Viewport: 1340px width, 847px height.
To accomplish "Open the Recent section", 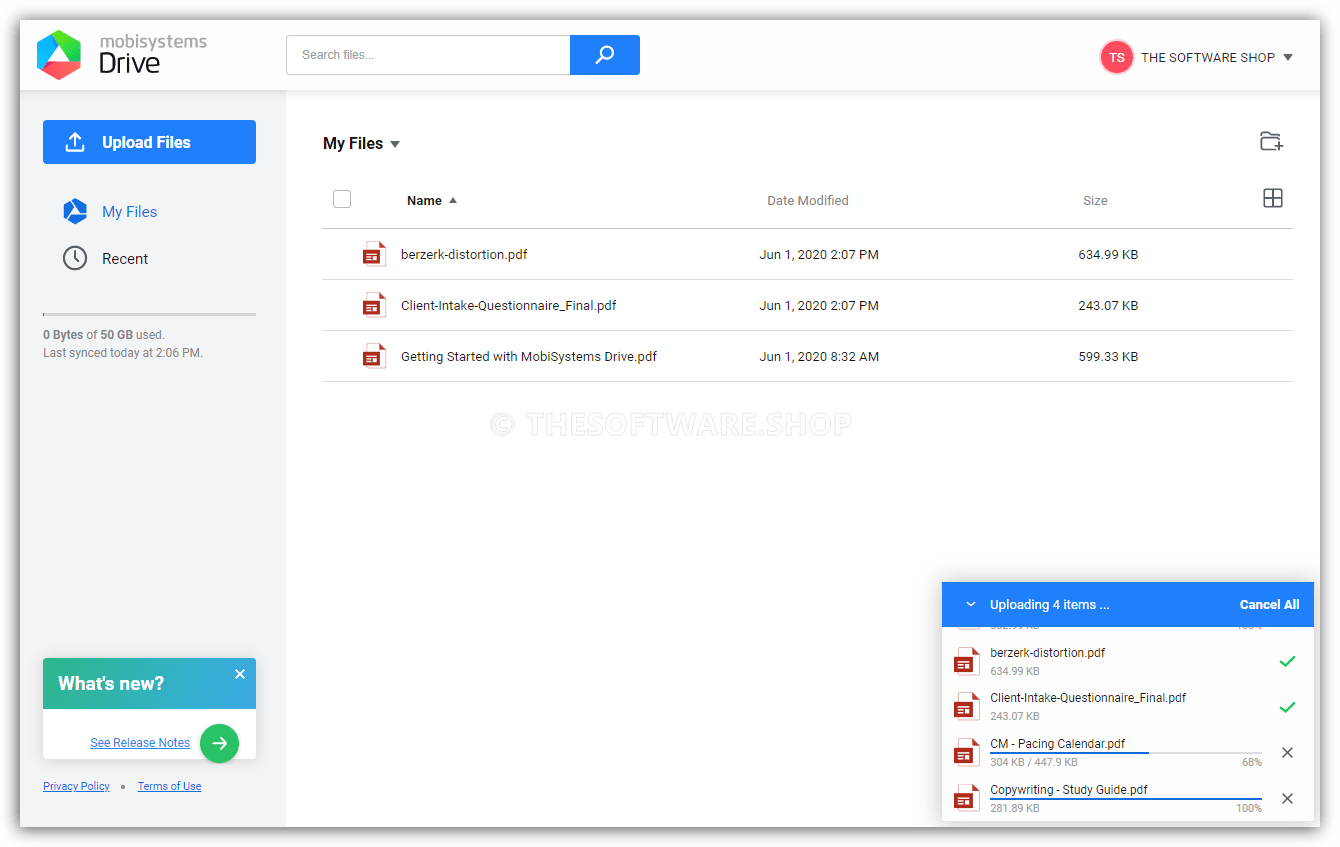I will tap(124, 258).
